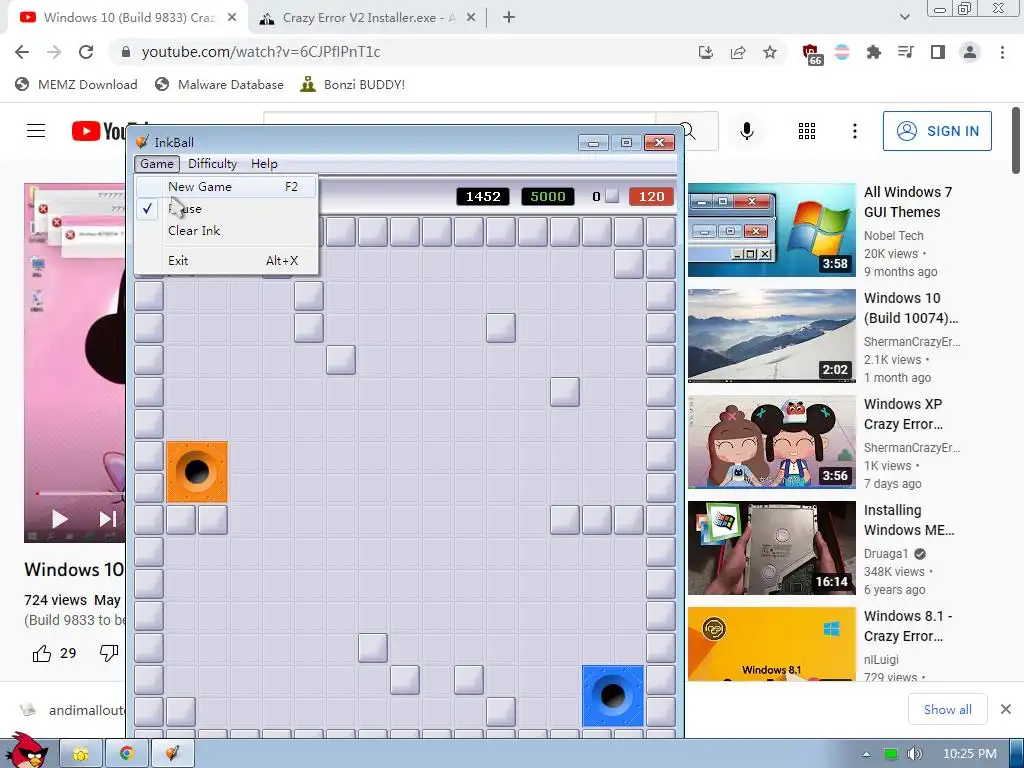Open the Bonzi BUDDY! bookmark
This screenshot has width=1024, height=768.
(x=353, y=84)
